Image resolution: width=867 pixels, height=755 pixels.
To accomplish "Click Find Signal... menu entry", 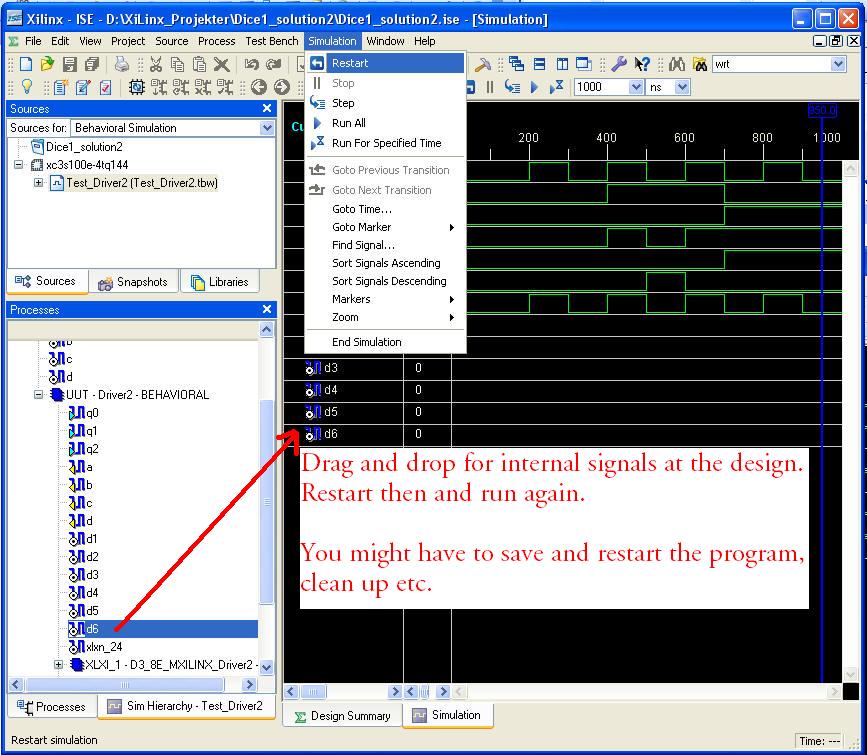I will pos(385,245).
